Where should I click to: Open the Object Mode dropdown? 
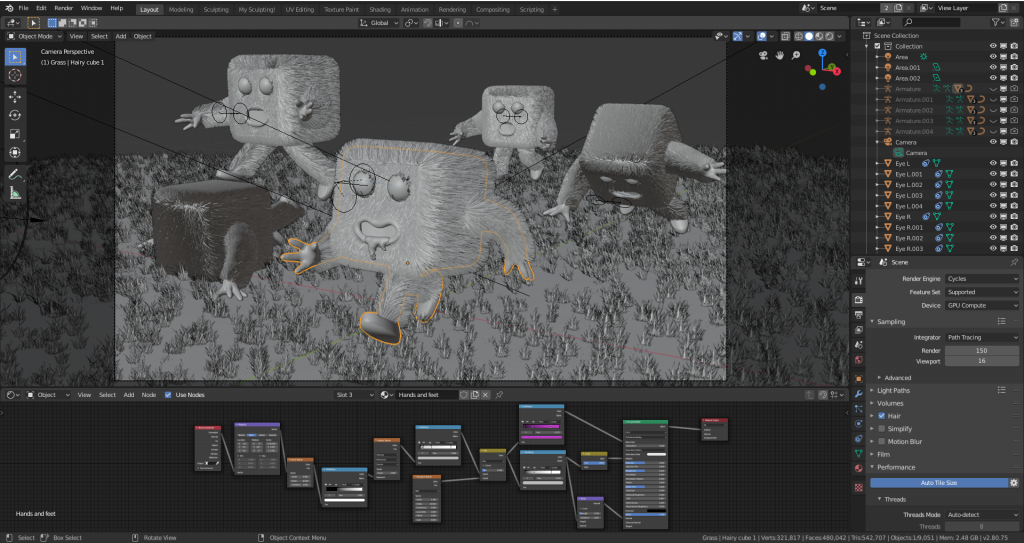(35, 36)
